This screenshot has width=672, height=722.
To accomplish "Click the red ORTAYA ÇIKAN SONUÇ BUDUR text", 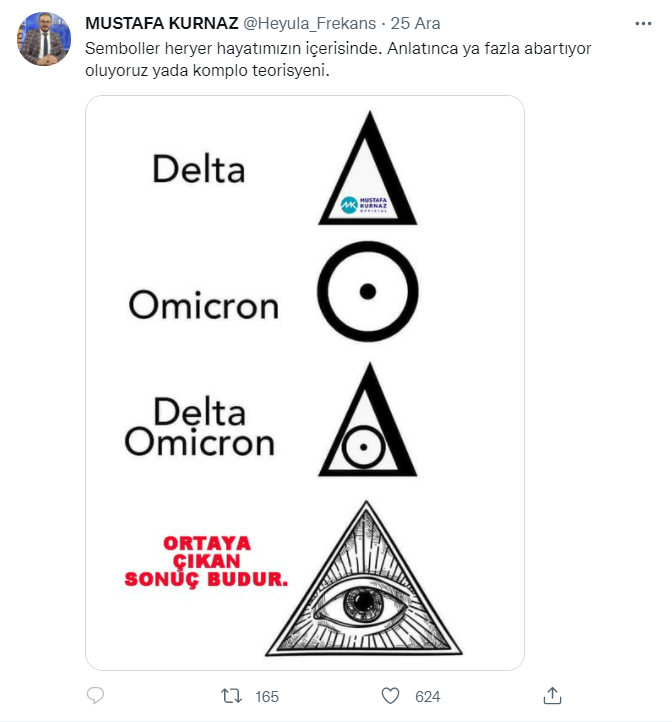I will pyautogui.click(x=206, y=560).
